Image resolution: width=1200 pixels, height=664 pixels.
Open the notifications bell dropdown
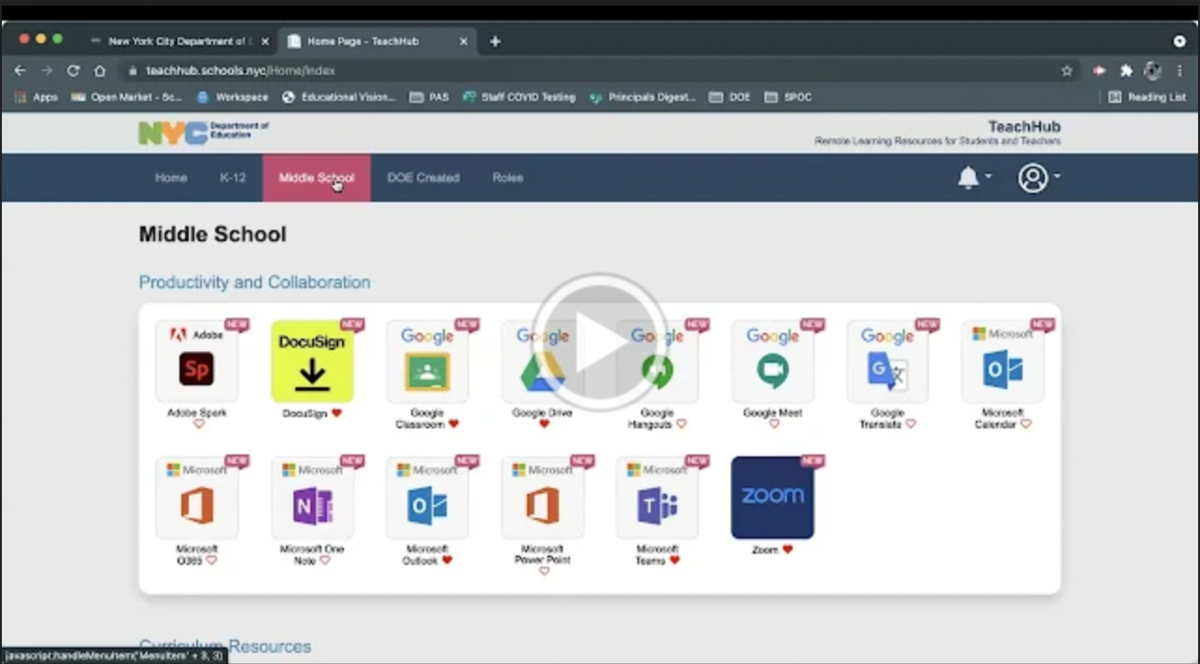tap(974, 178)
